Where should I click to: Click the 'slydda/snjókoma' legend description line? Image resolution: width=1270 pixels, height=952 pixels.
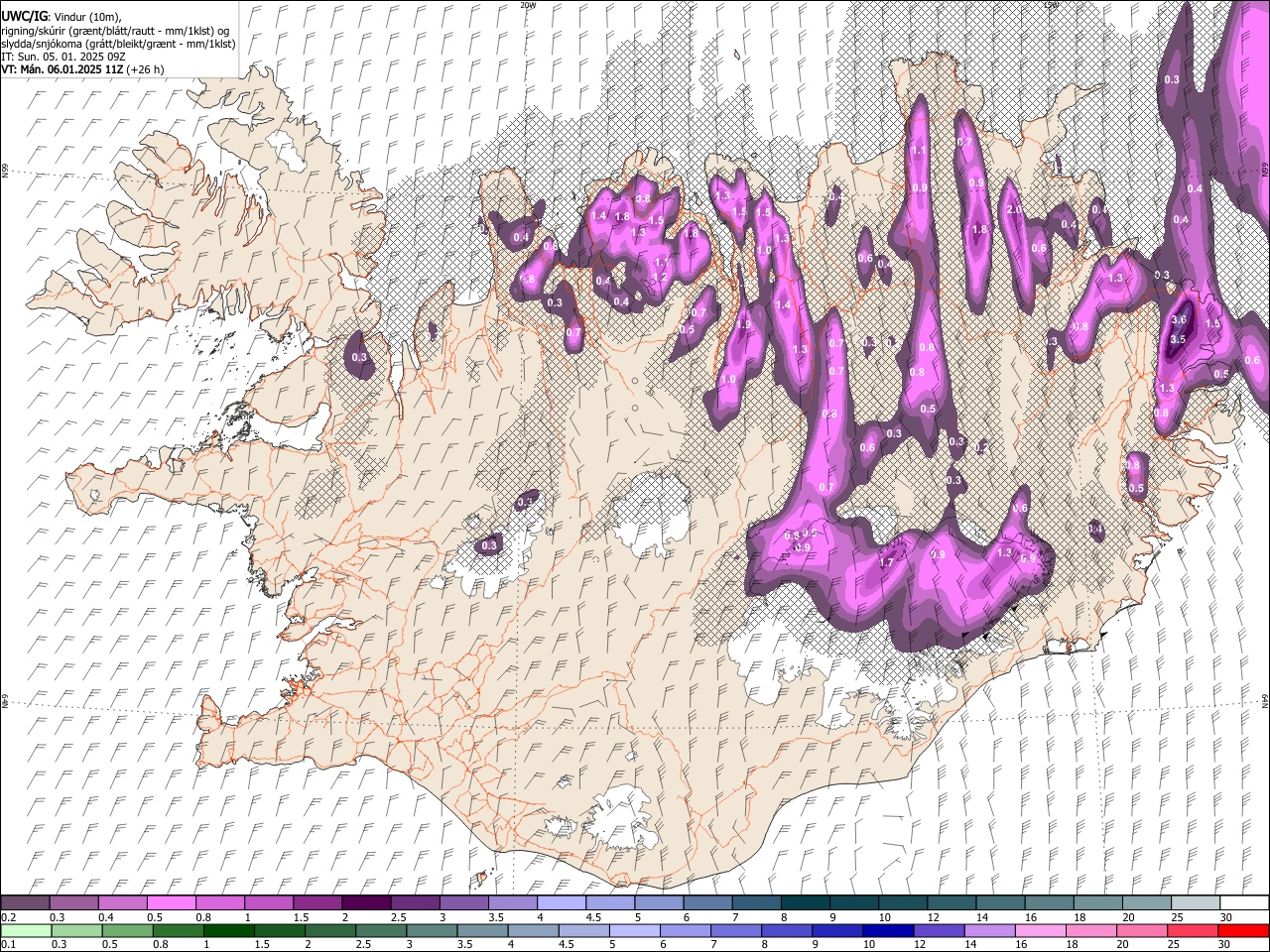coord(118,44)
